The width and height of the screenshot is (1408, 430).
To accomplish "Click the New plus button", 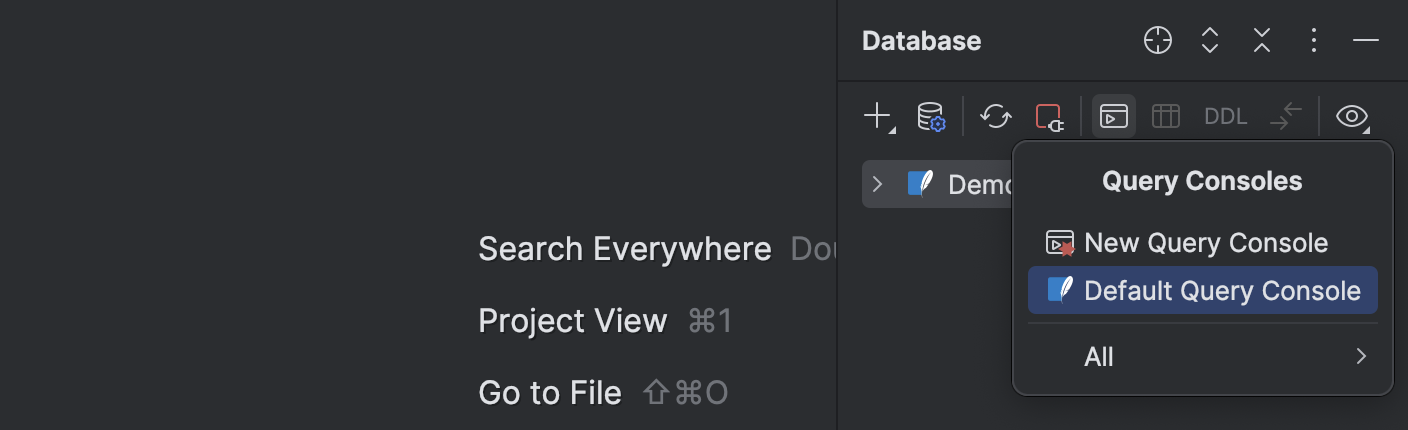I will (877, 116).
